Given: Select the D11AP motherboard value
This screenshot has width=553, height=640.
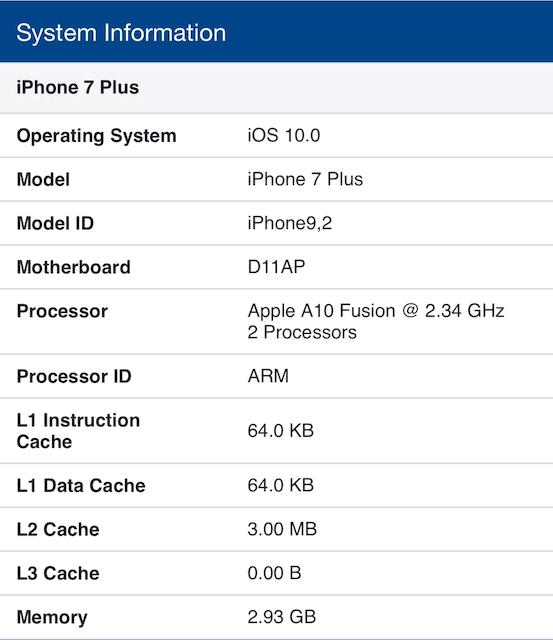Looking at the screenshot, I should 276,267.
